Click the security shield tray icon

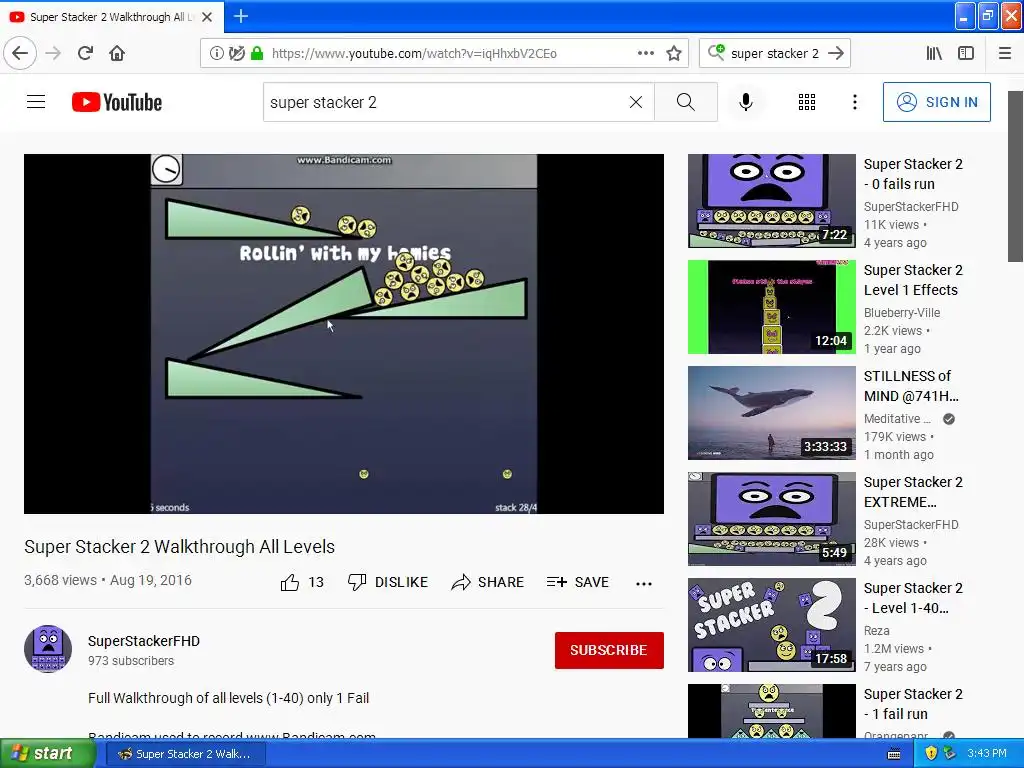point(931,753)
